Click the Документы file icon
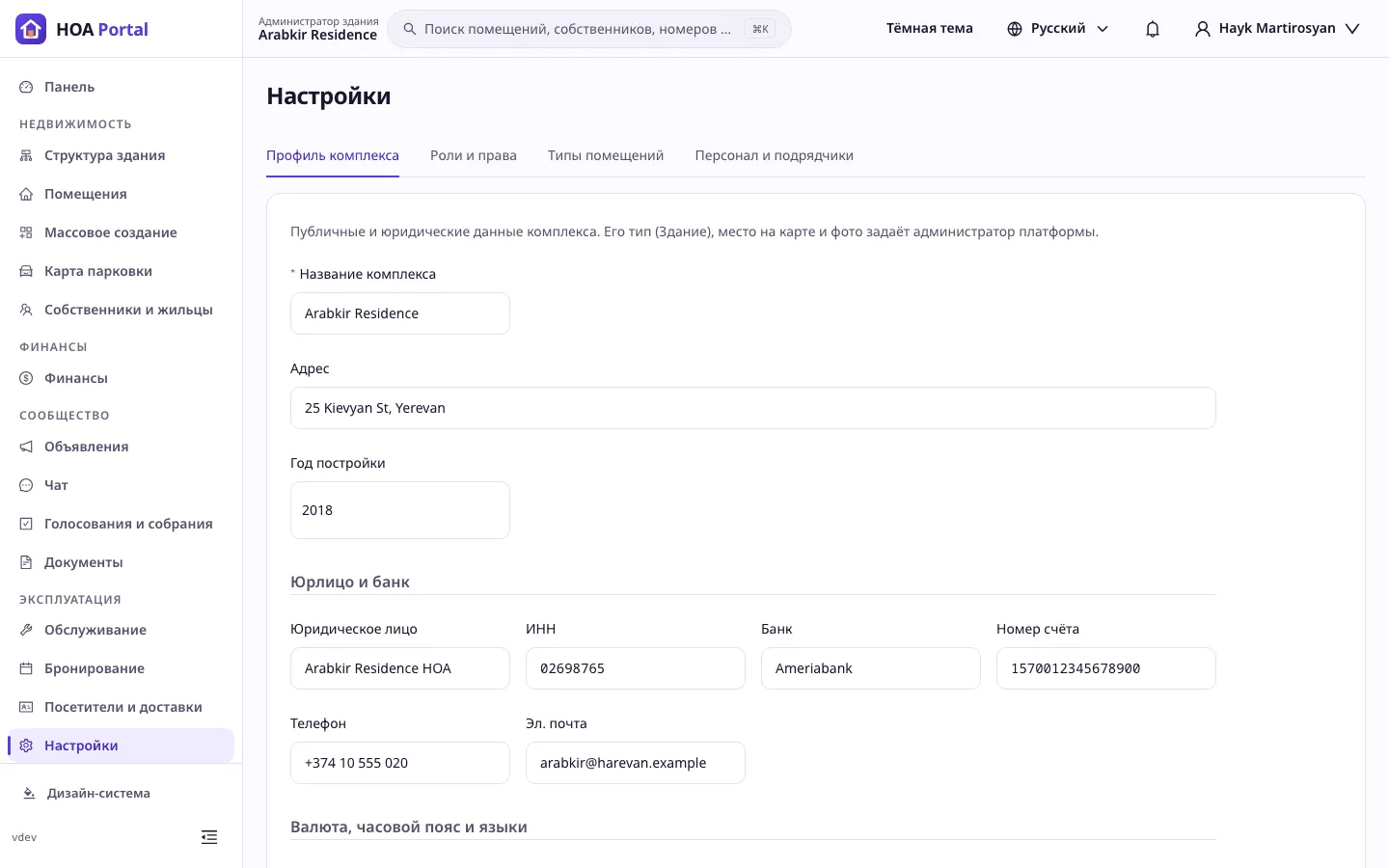The width and height of the screenshot is (1389, 868). point(26,562)
